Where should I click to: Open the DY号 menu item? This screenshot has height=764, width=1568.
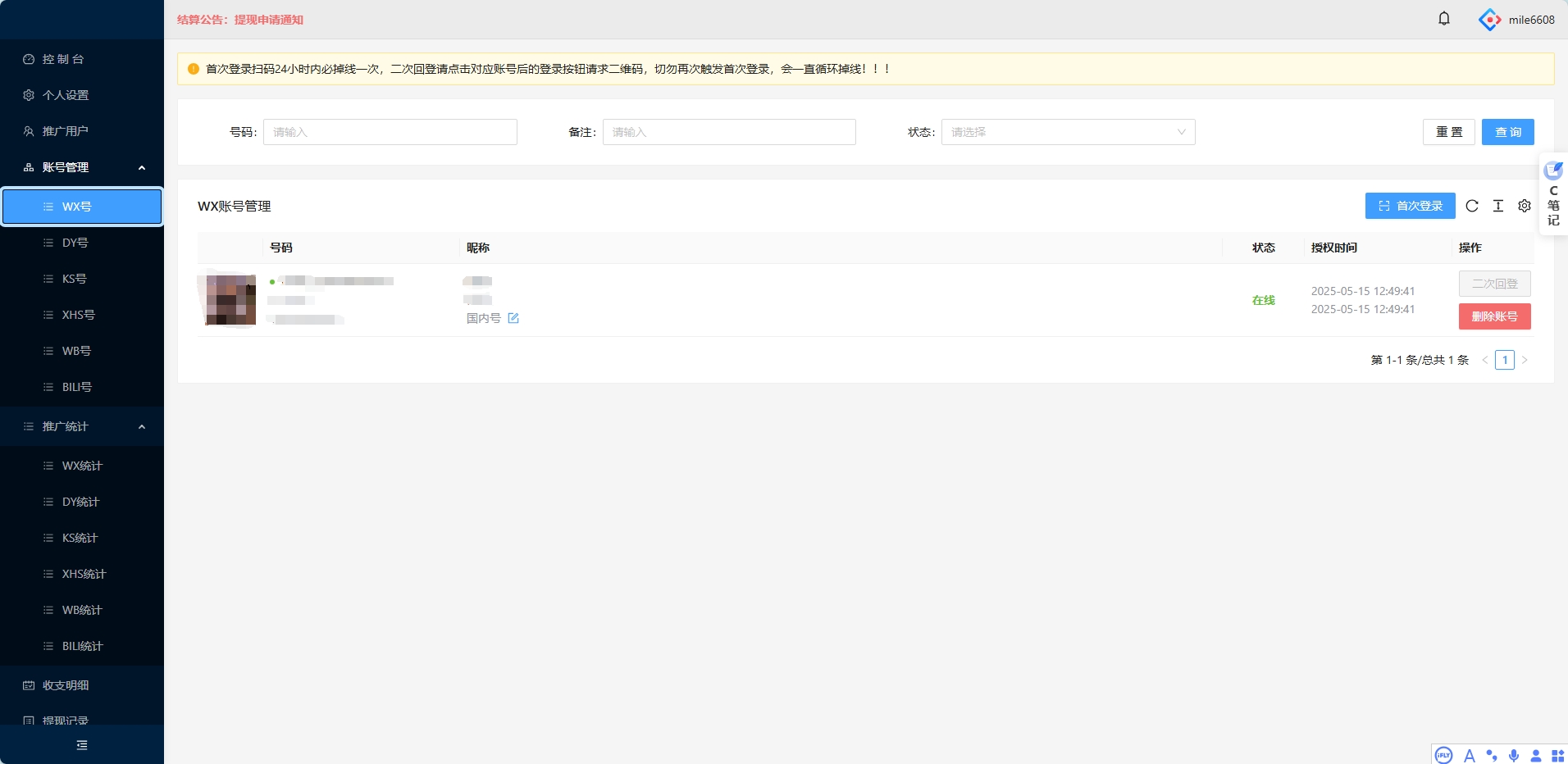[75, 243]
